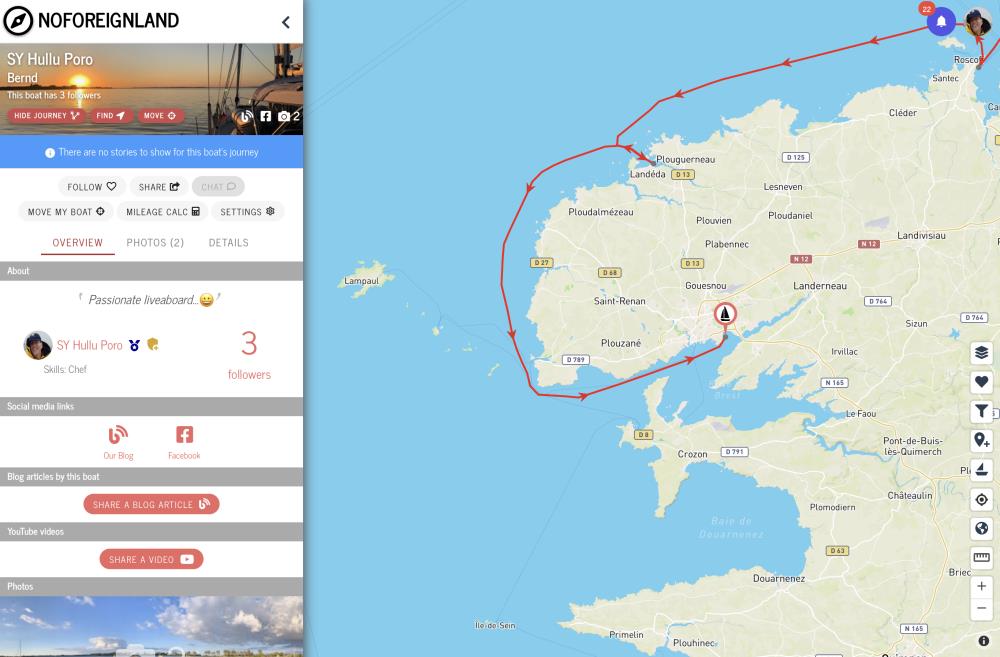The height and width of the screenshot is (657, 1000).
Task: Open the Facebook social media link
Action: 184,442
